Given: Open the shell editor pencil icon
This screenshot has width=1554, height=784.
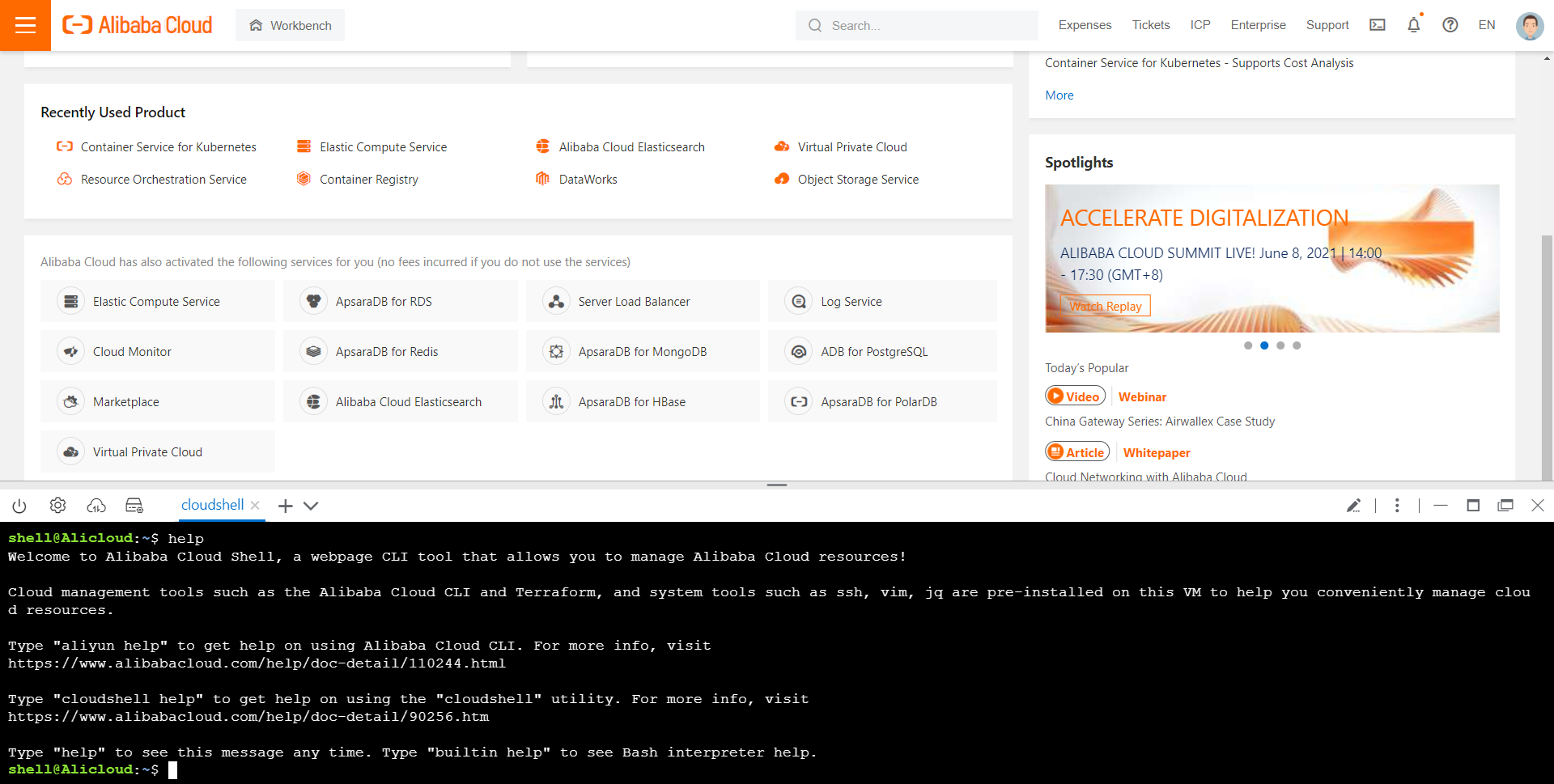Looking at the screenshot, I should 1353,506.
